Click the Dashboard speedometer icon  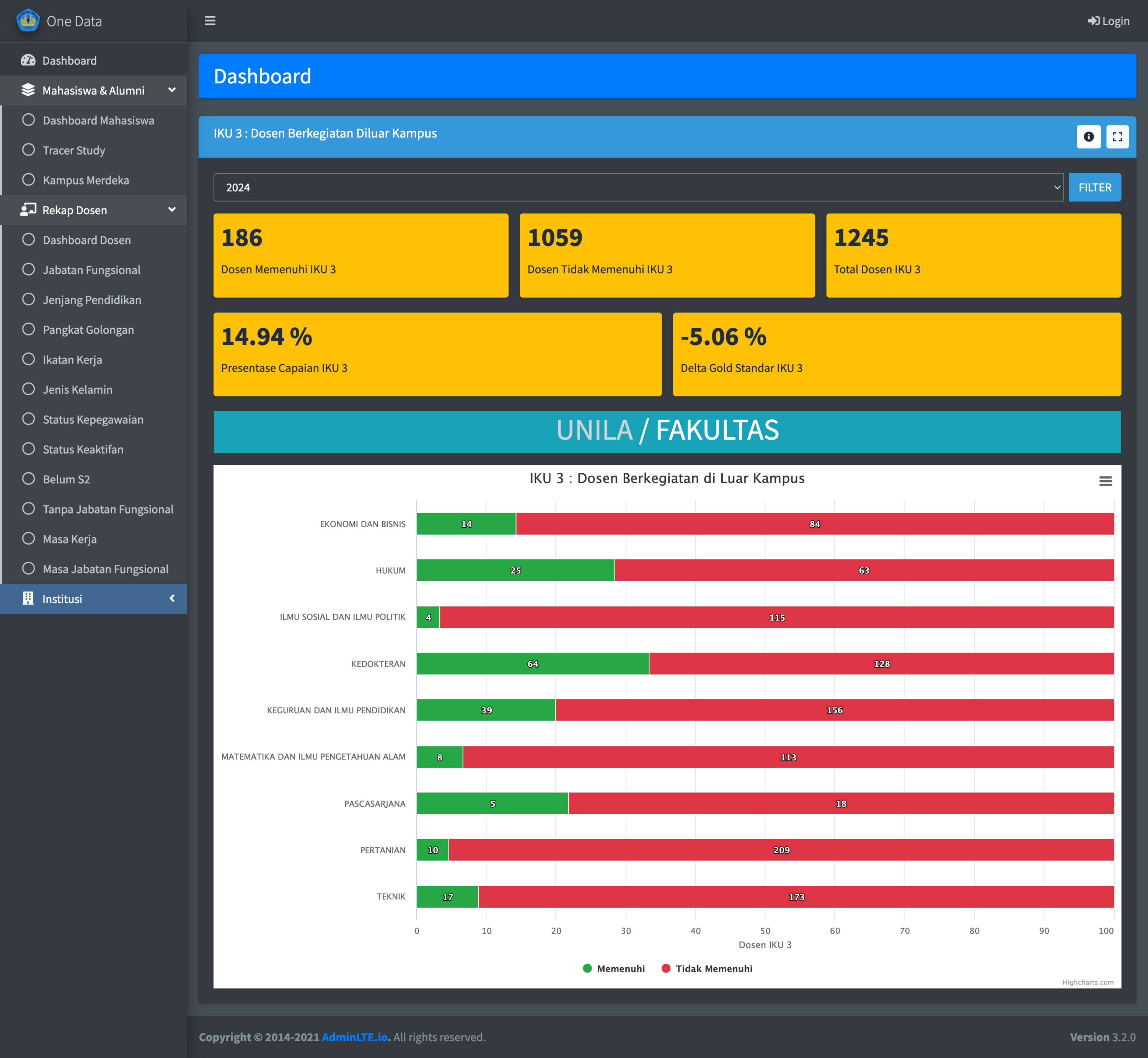[x=28, y=60]
